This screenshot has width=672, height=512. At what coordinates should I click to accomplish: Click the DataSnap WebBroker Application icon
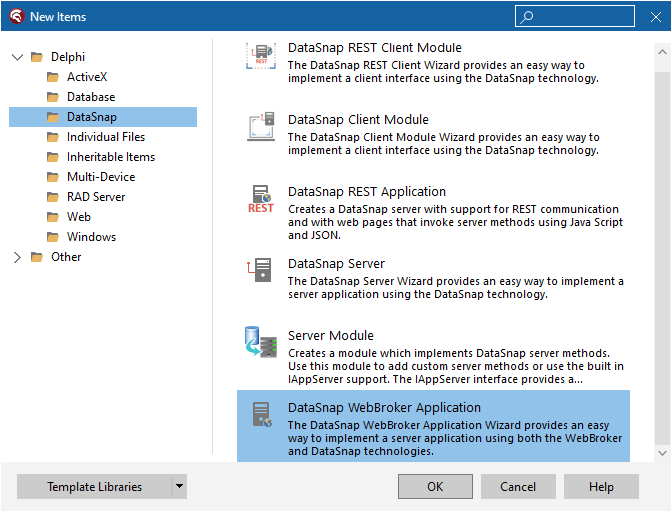[260, 414]
